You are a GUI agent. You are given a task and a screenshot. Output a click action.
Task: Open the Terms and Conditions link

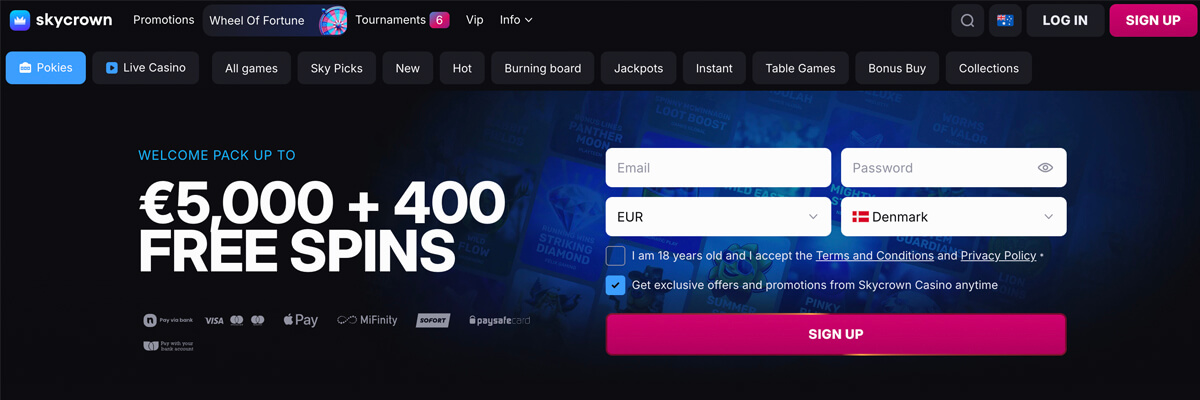click(x=875, y=256)
